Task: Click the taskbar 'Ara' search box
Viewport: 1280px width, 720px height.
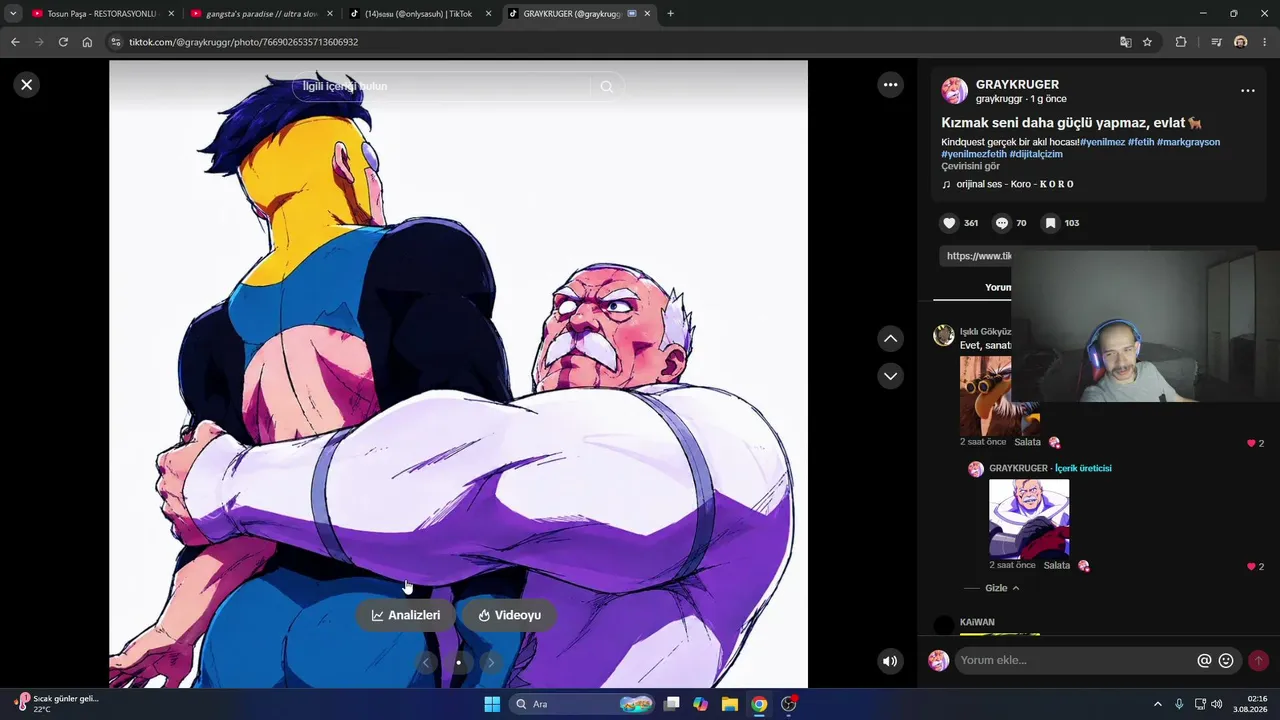Action: [582, 704]
